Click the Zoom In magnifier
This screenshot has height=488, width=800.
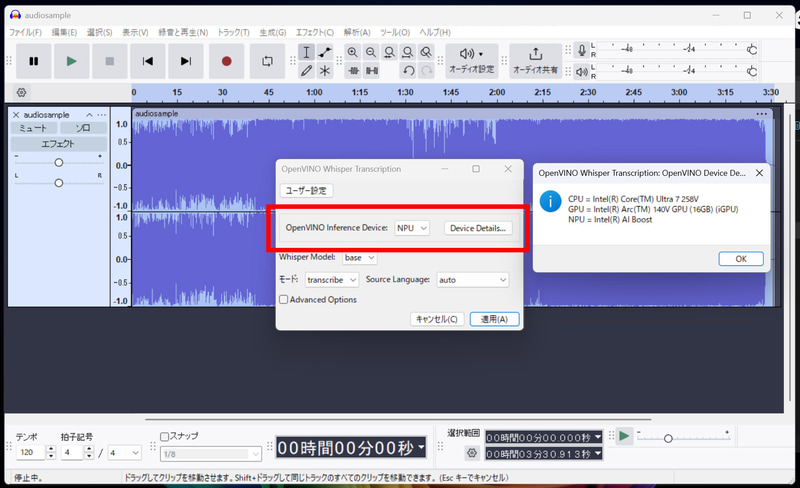point(353,52)
